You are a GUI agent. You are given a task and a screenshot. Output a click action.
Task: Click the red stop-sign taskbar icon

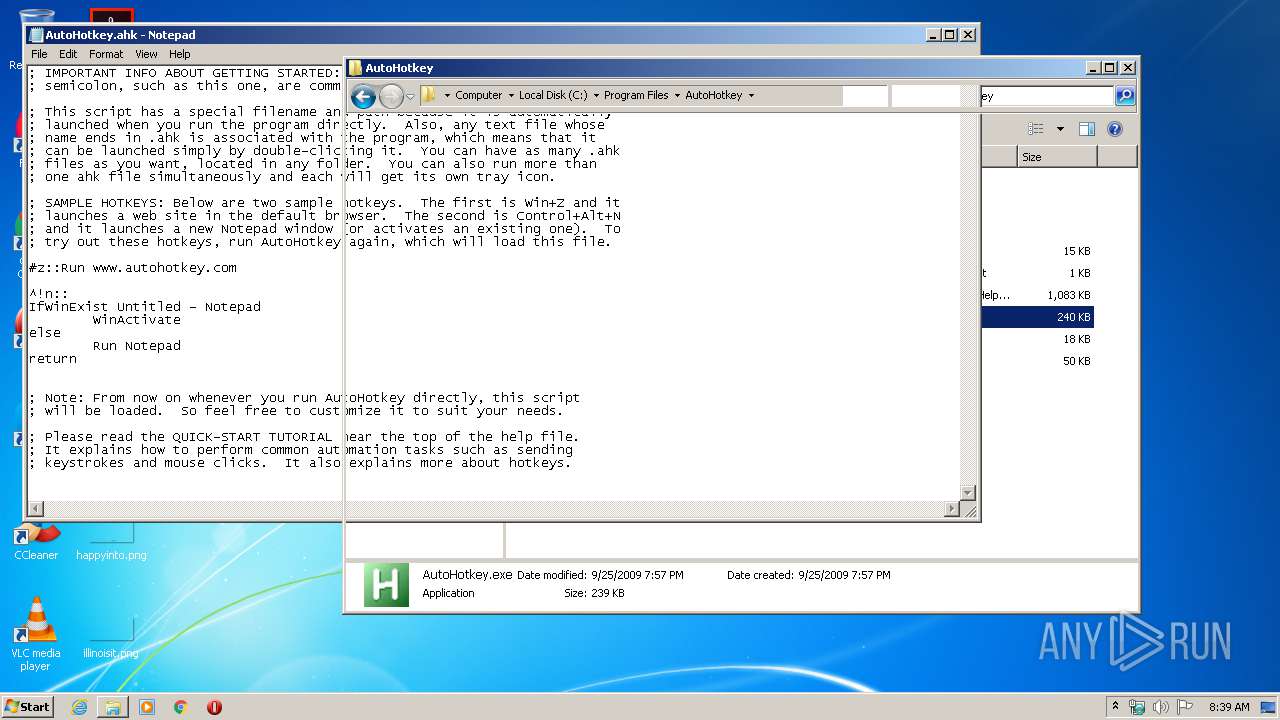[214, 707]
